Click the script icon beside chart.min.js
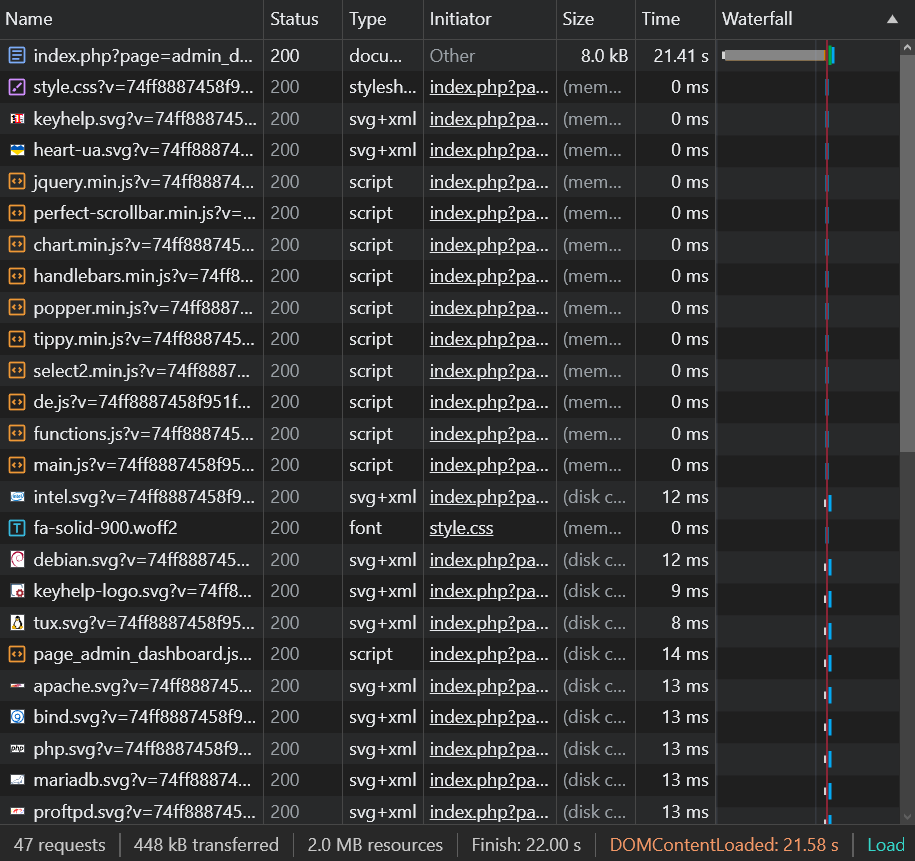Viewport: 915px width, 861px height. click(17, 245)
